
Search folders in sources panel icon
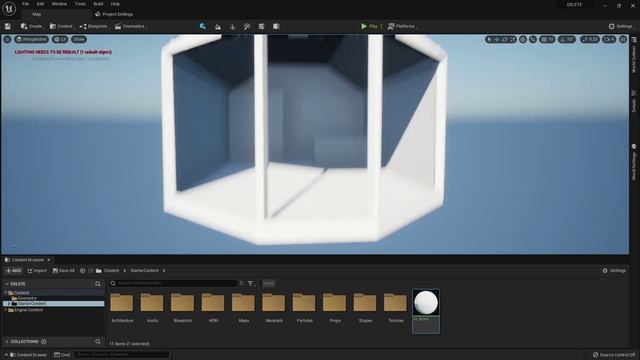98,284
